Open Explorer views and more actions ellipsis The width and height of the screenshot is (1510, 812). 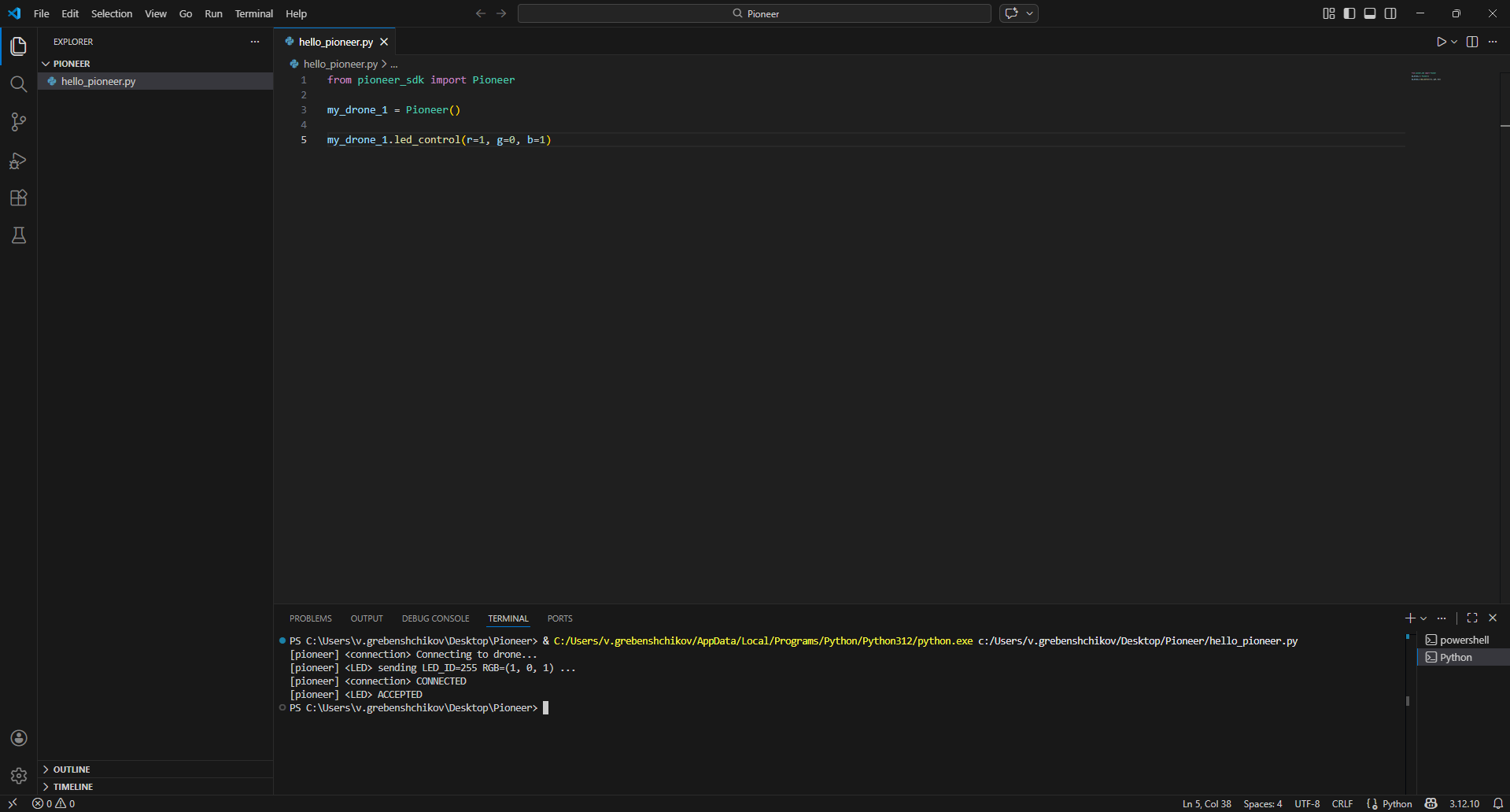[255, 42]
